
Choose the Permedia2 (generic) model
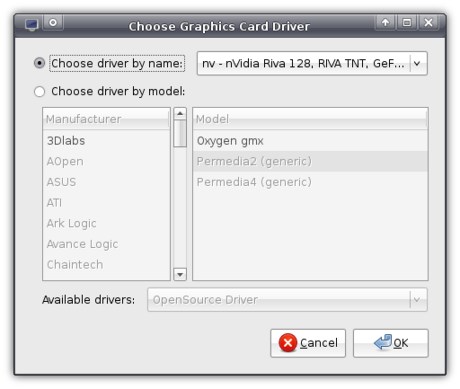click(x=310, y=161)
